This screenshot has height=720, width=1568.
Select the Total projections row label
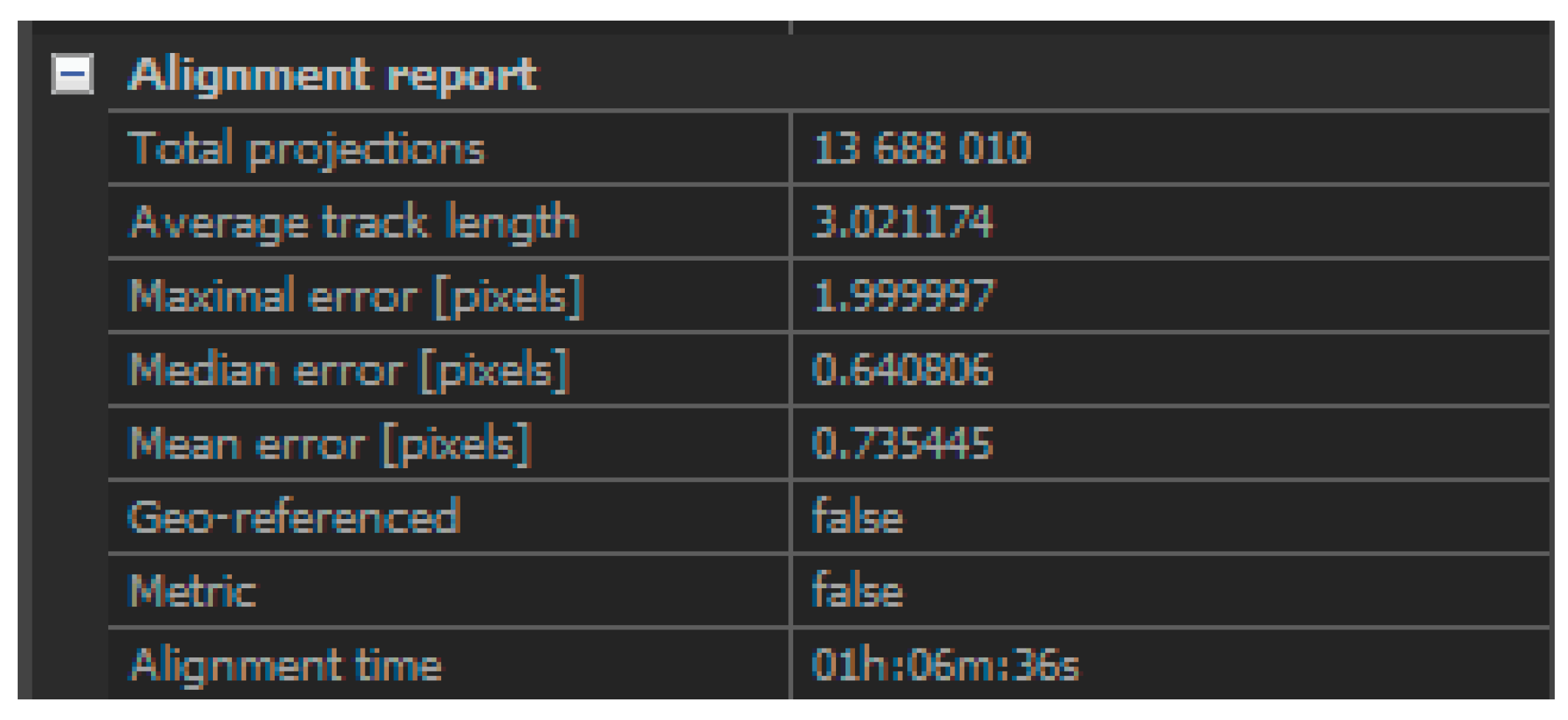pos(306,149)
